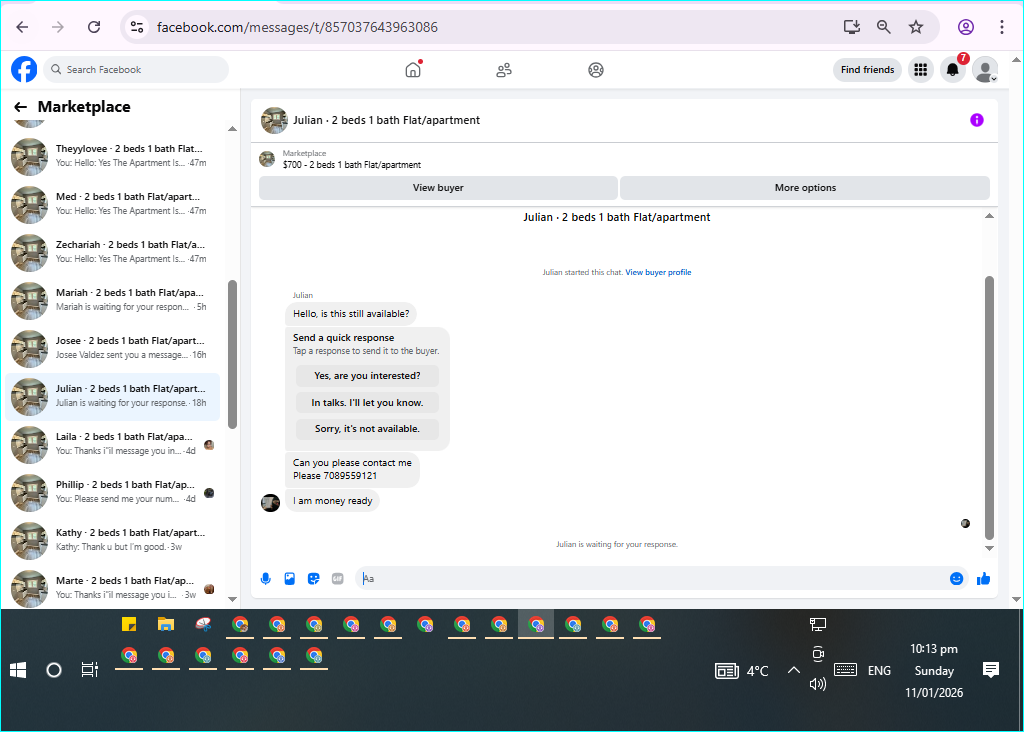The width and height of the screenshot is (1024, 732).
Task: Send quick reply 'In talks. I'll let you know.'
Action: [x=367, y=402]
